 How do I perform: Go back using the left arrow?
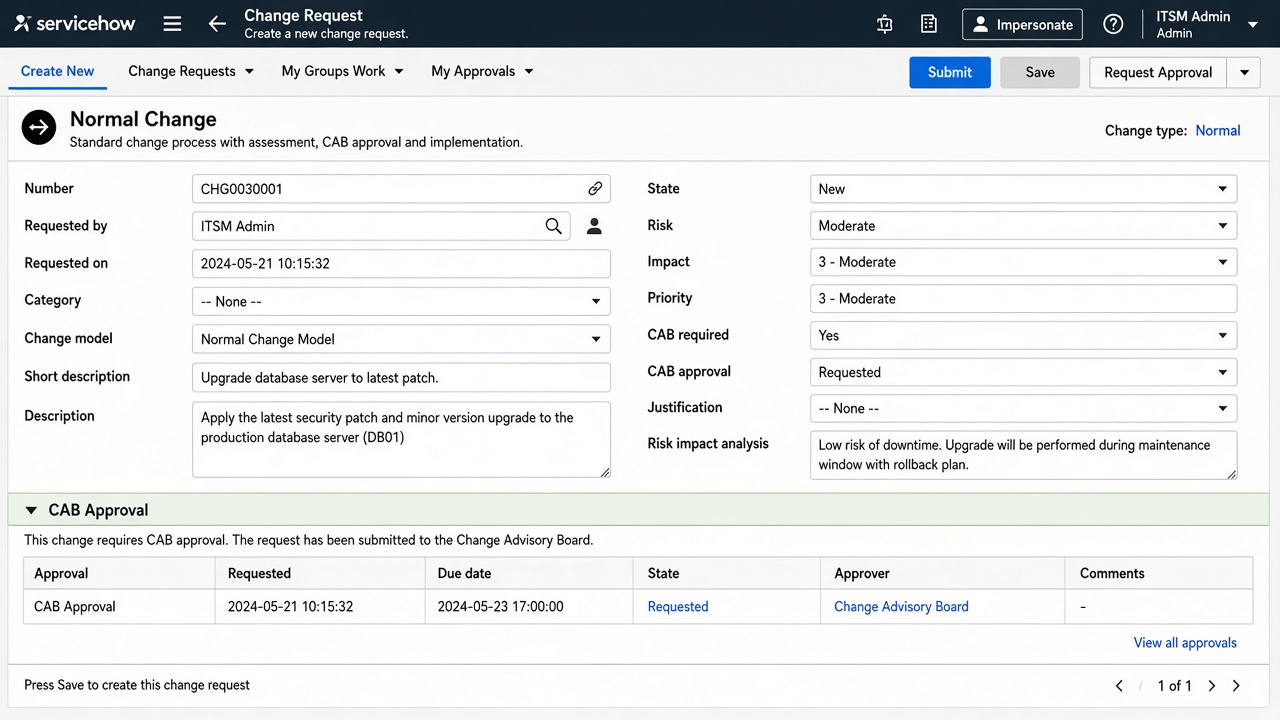point(217,24)
